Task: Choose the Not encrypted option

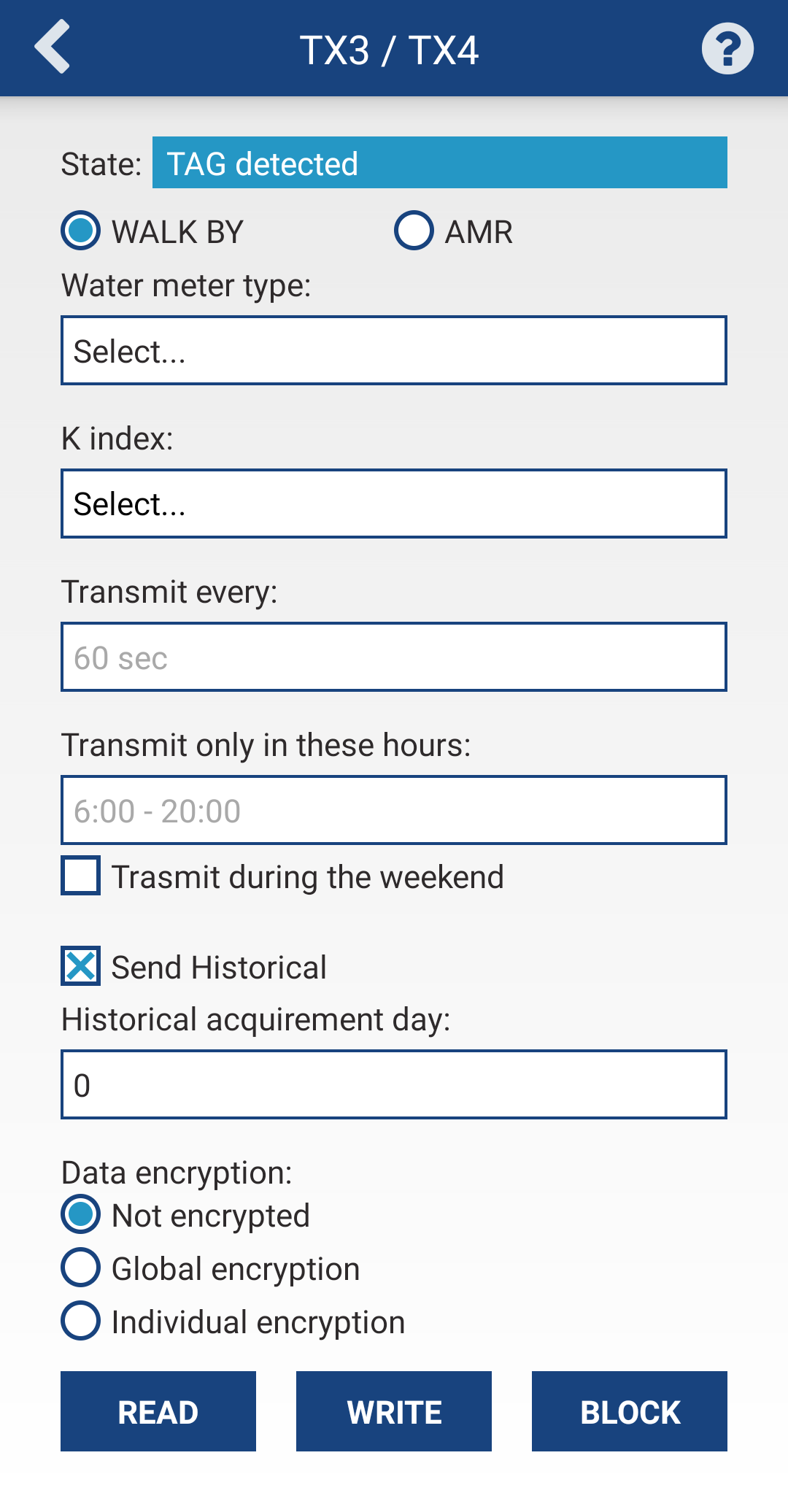Action: (81, 1214)
